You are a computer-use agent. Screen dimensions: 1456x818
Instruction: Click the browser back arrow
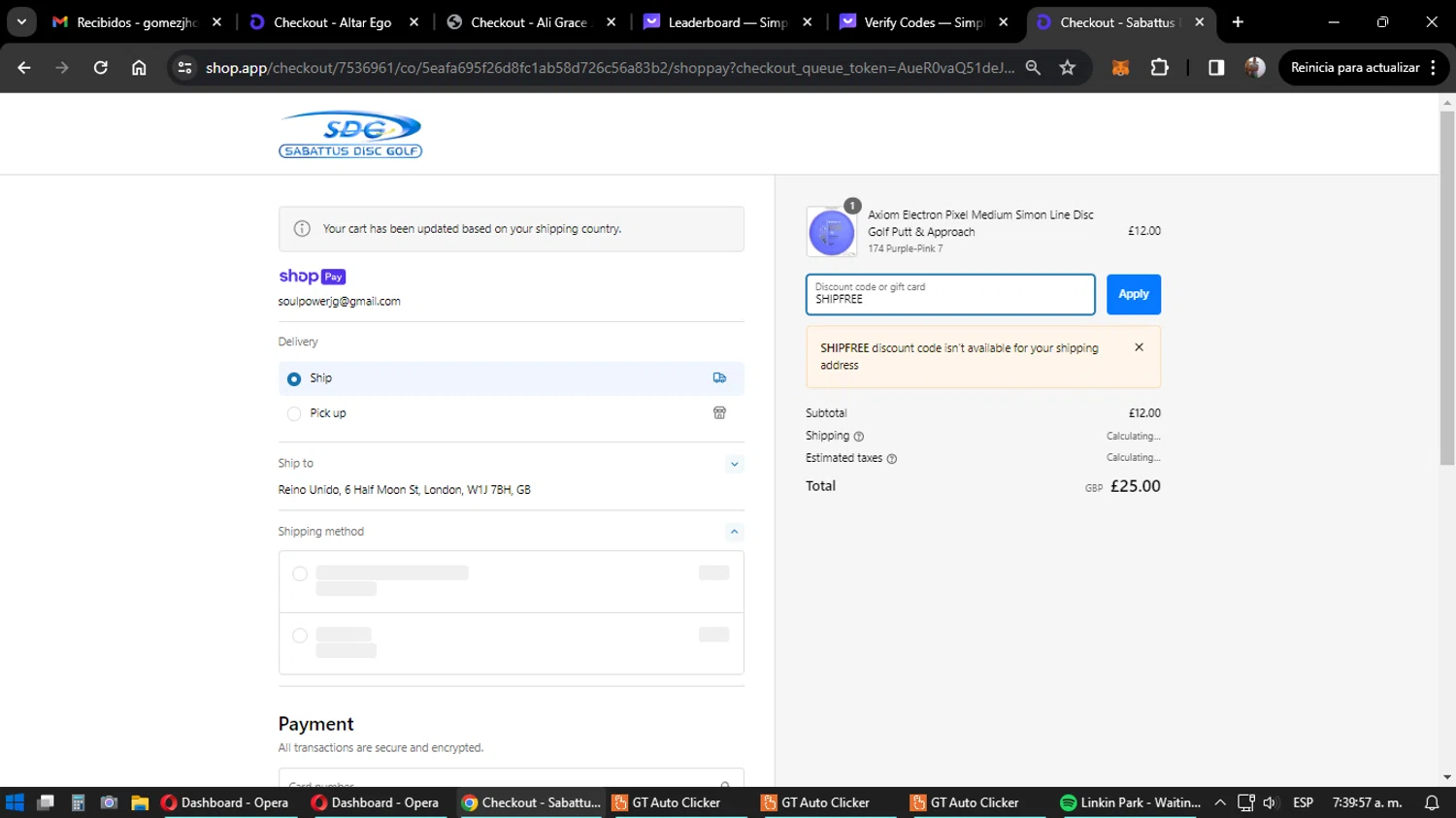pos(24,68)
